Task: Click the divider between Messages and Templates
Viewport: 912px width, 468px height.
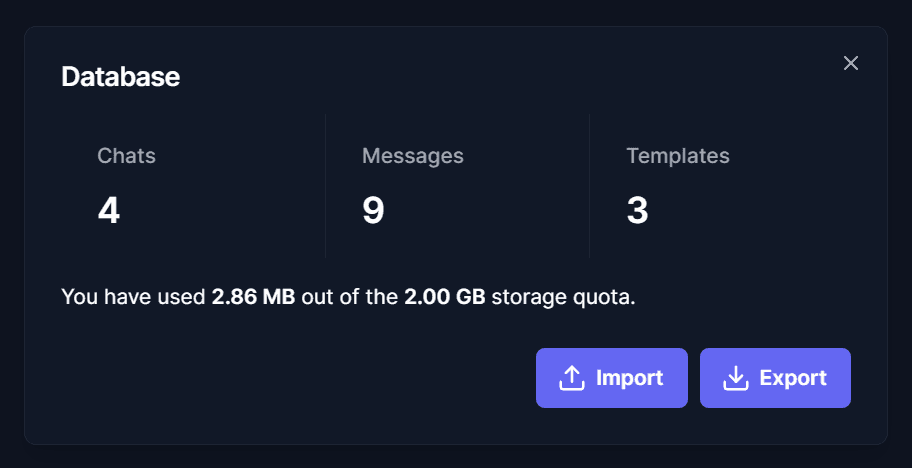Action: click(589, 186)
